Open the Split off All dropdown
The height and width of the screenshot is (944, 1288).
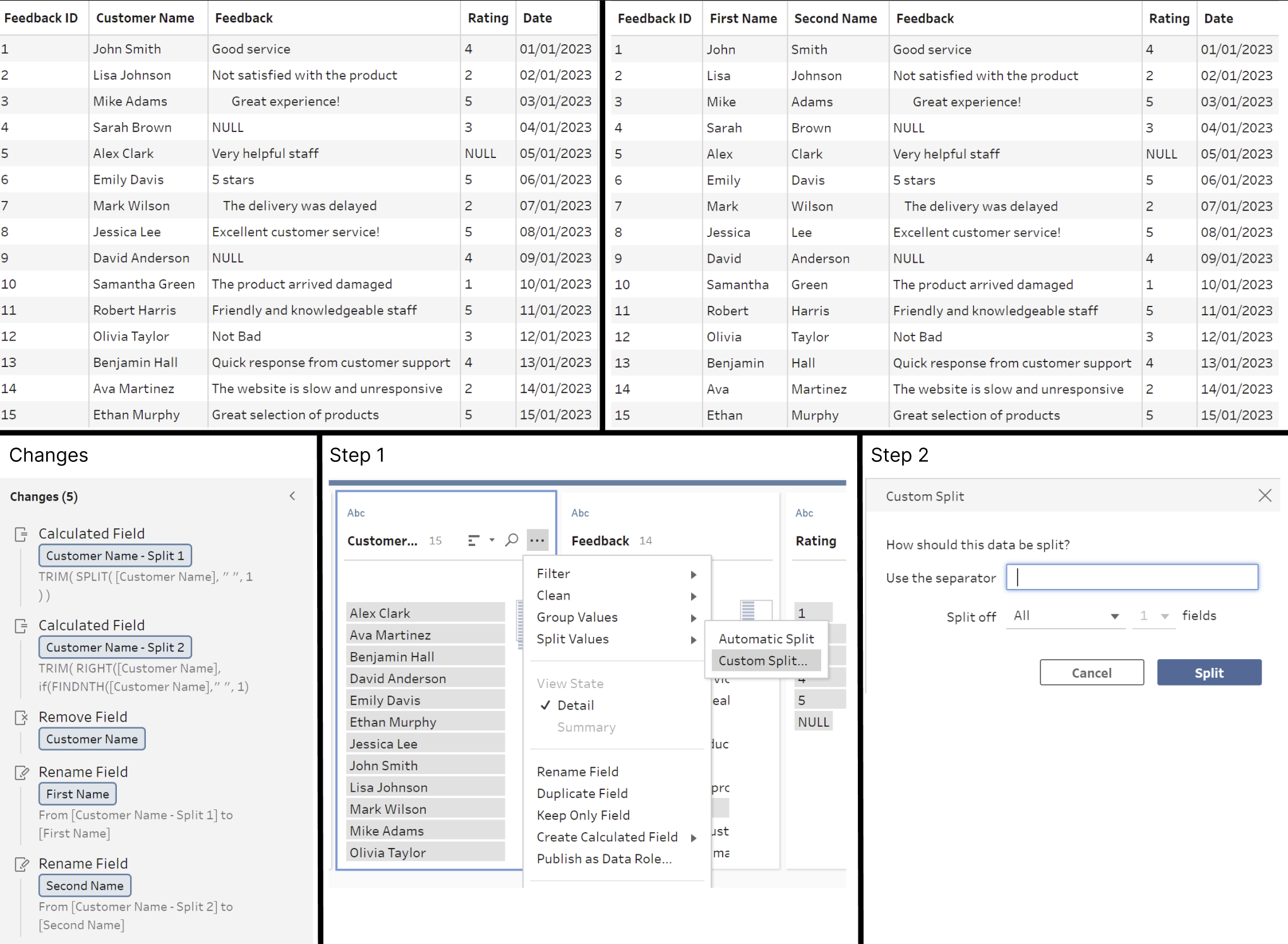coord(1066,616)
